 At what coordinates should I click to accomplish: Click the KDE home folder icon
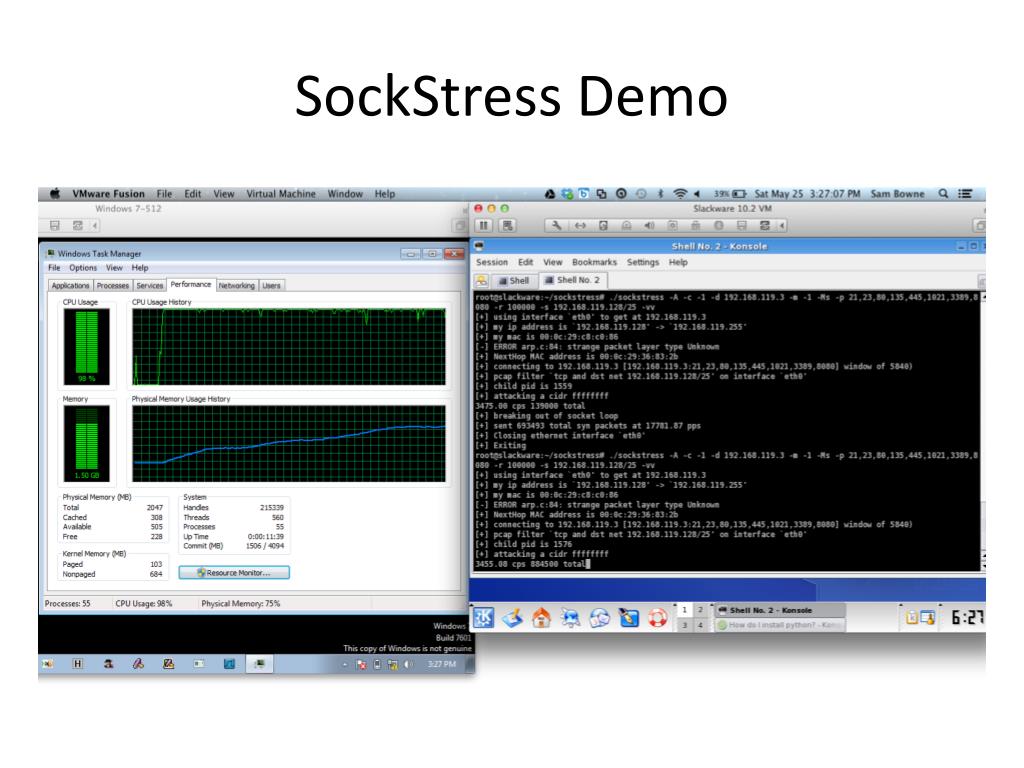click(541, 618)
